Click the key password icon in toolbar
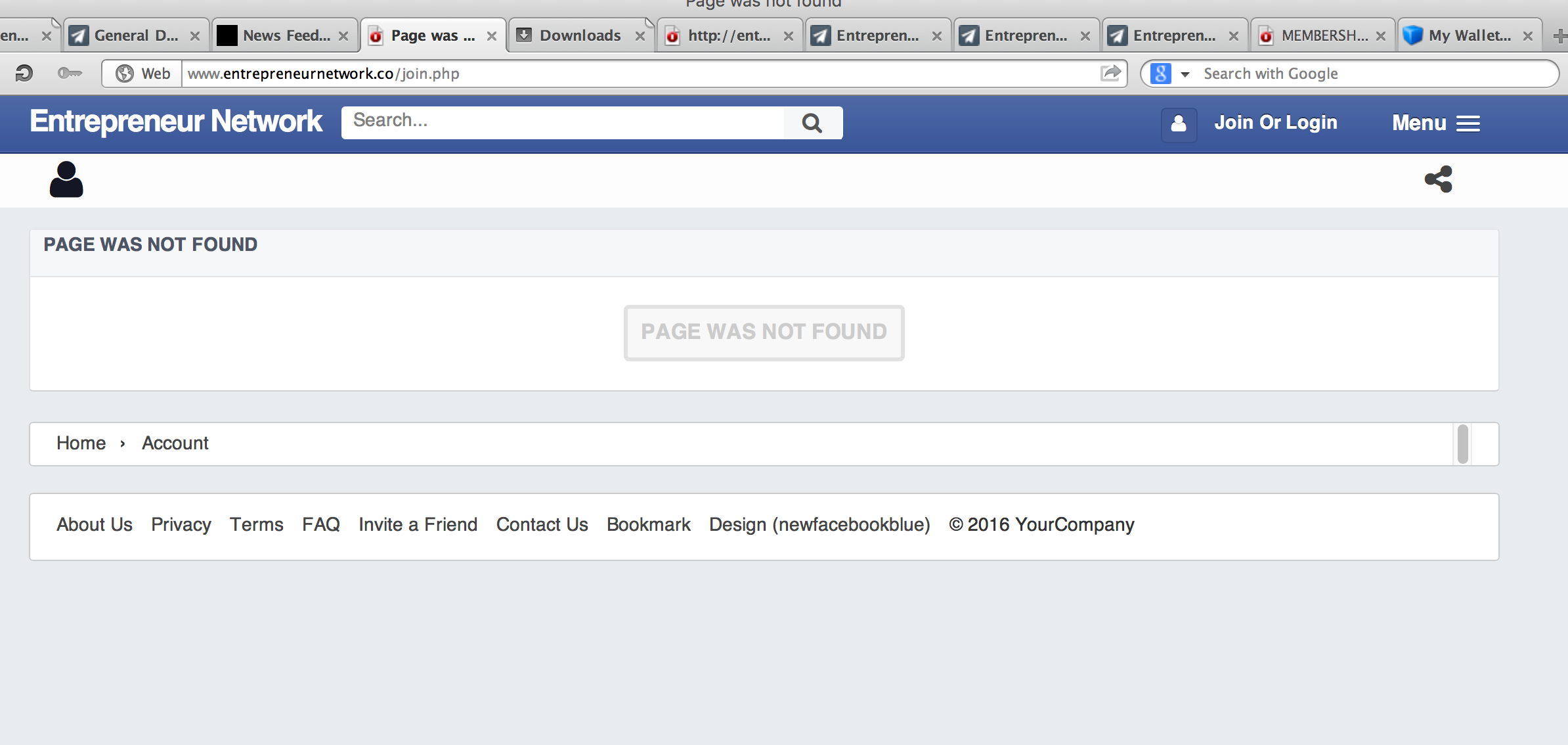The image size is (1568, 745). coord(69,73)
